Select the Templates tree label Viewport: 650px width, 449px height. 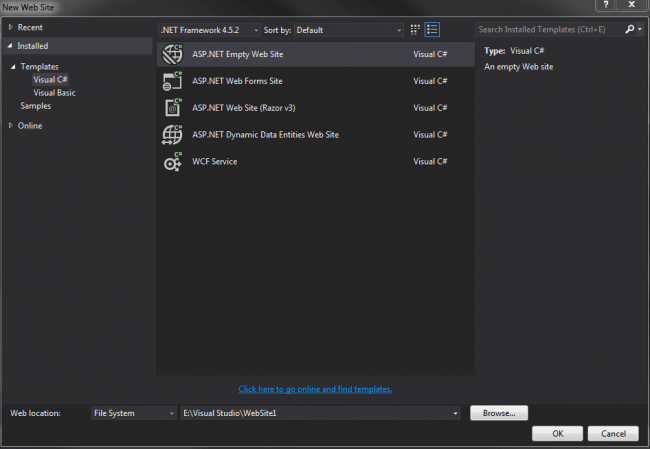(x=39, y=66)
